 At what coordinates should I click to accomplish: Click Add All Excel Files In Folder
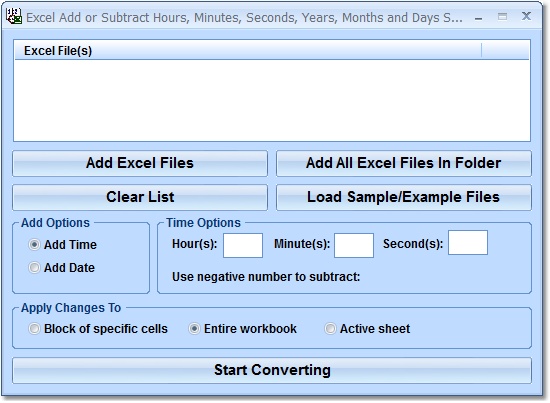coord(404,163)
